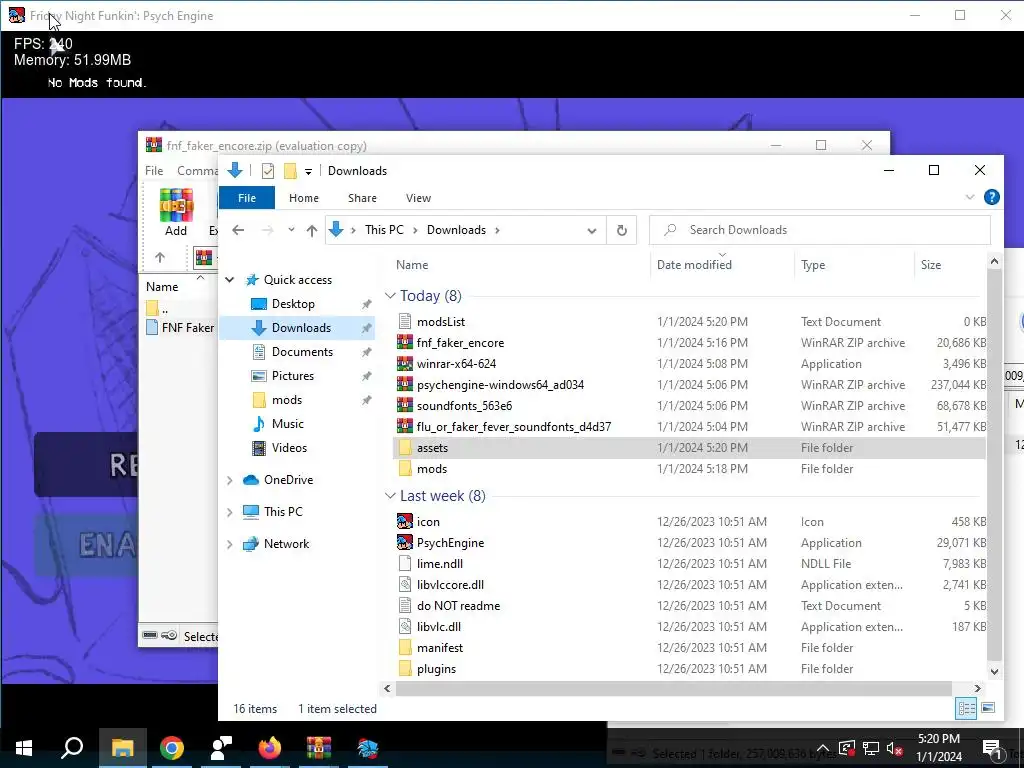This screenshot has height=768, width=1024.
Task: Click the horizontal scrollbar in file list
Action: (673, 688)
